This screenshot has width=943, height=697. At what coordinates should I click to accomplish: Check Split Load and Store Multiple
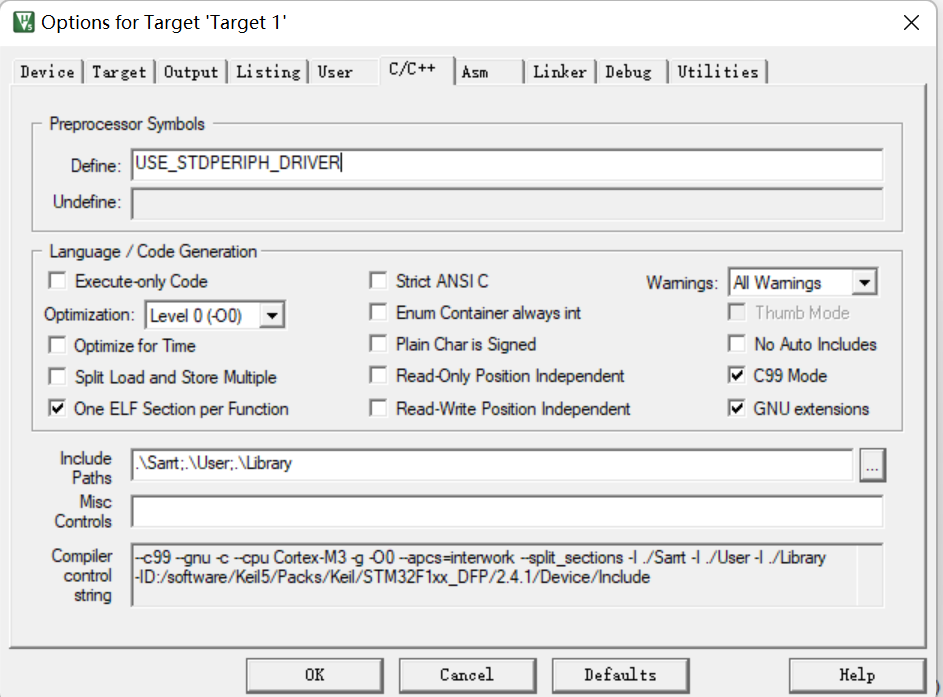pyautogui.click(x=57, y=376)
